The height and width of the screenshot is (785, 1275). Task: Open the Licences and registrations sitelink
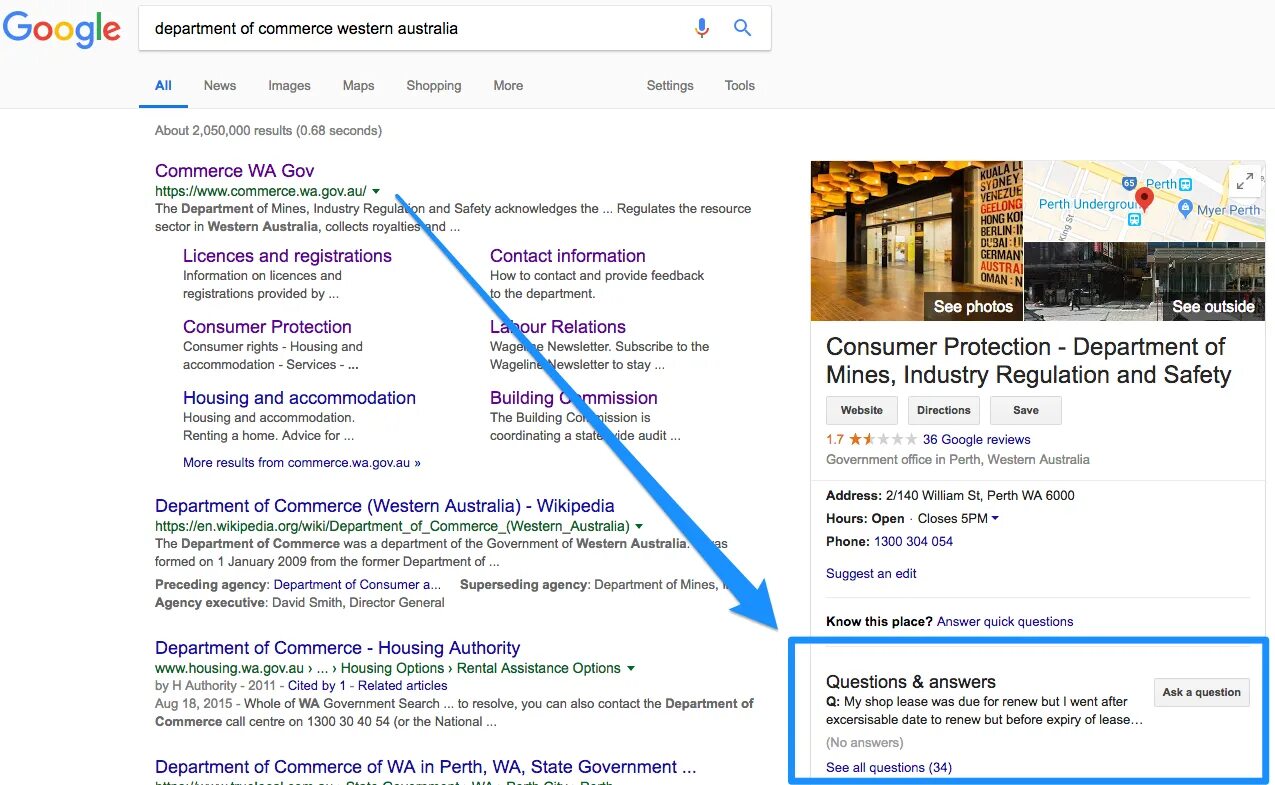287,256
